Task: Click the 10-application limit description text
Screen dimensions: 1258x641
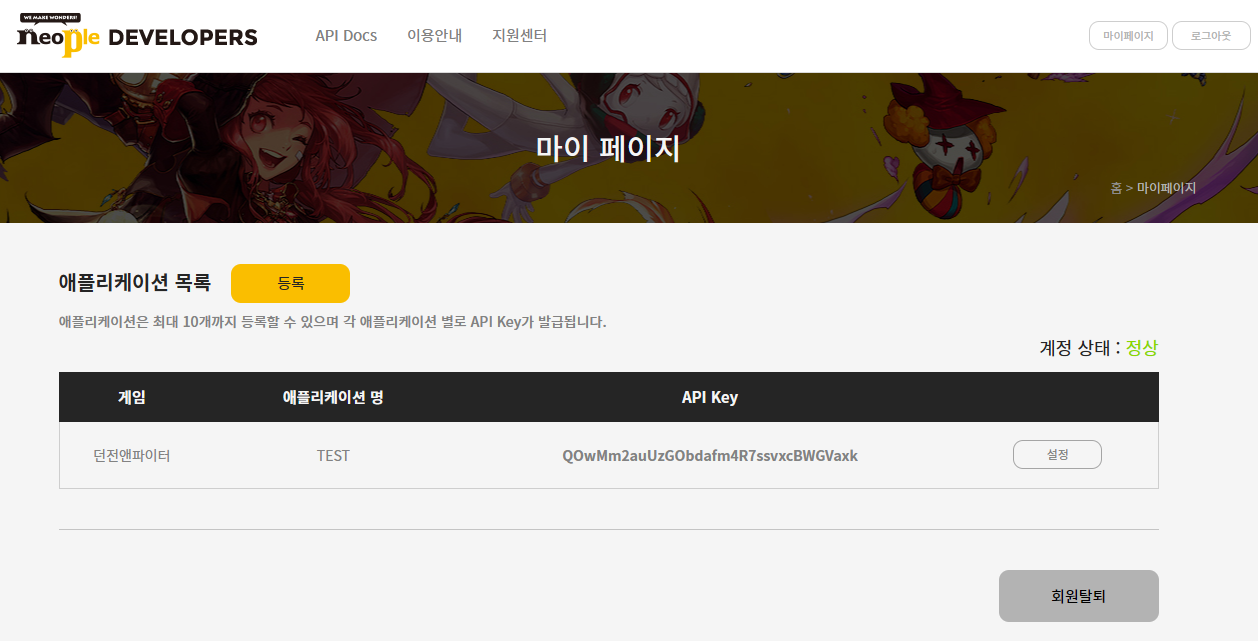Action: (x=333, y=322)
